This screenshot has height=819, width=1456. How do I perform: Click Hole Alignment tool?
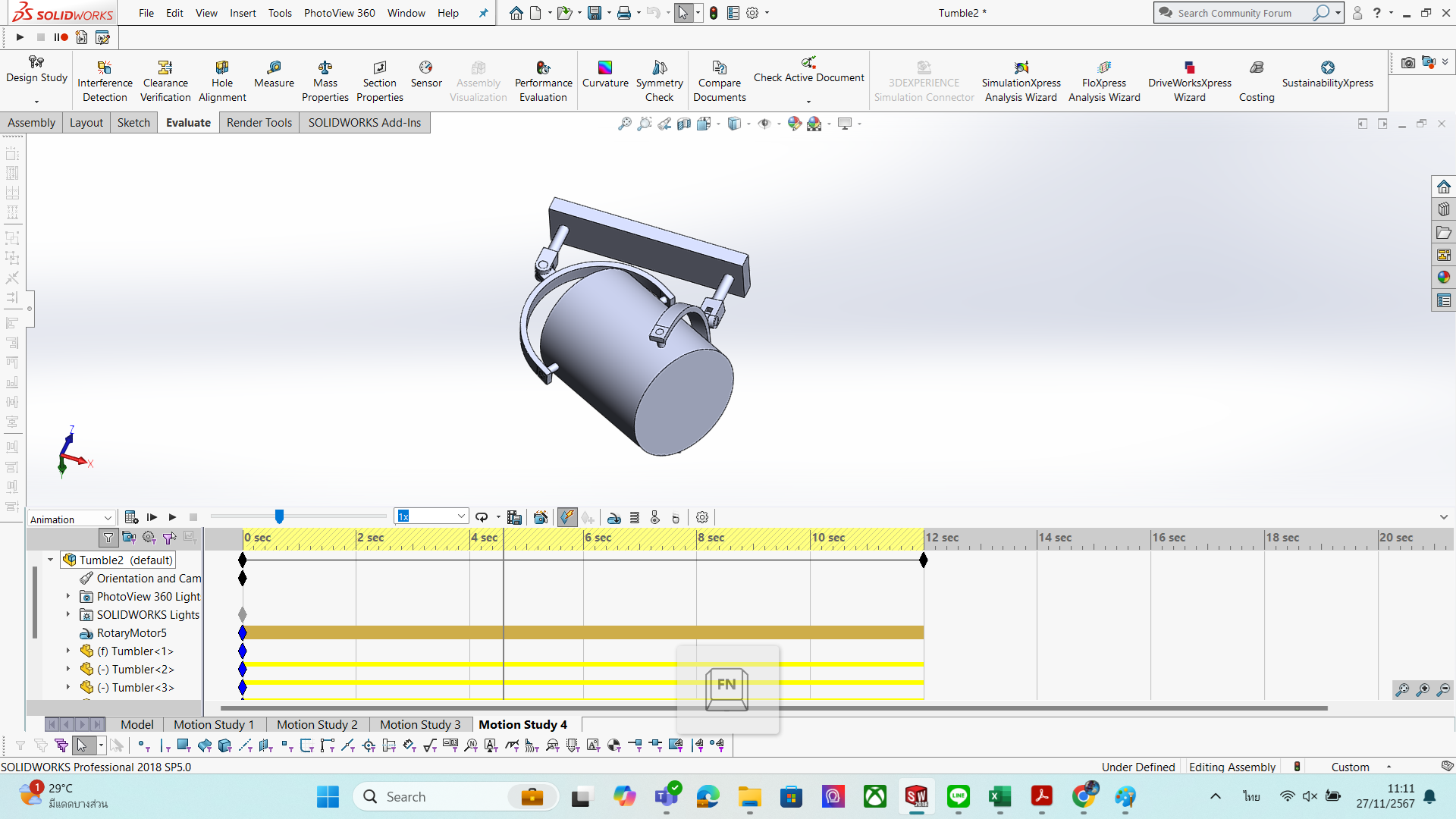point(222,81)
